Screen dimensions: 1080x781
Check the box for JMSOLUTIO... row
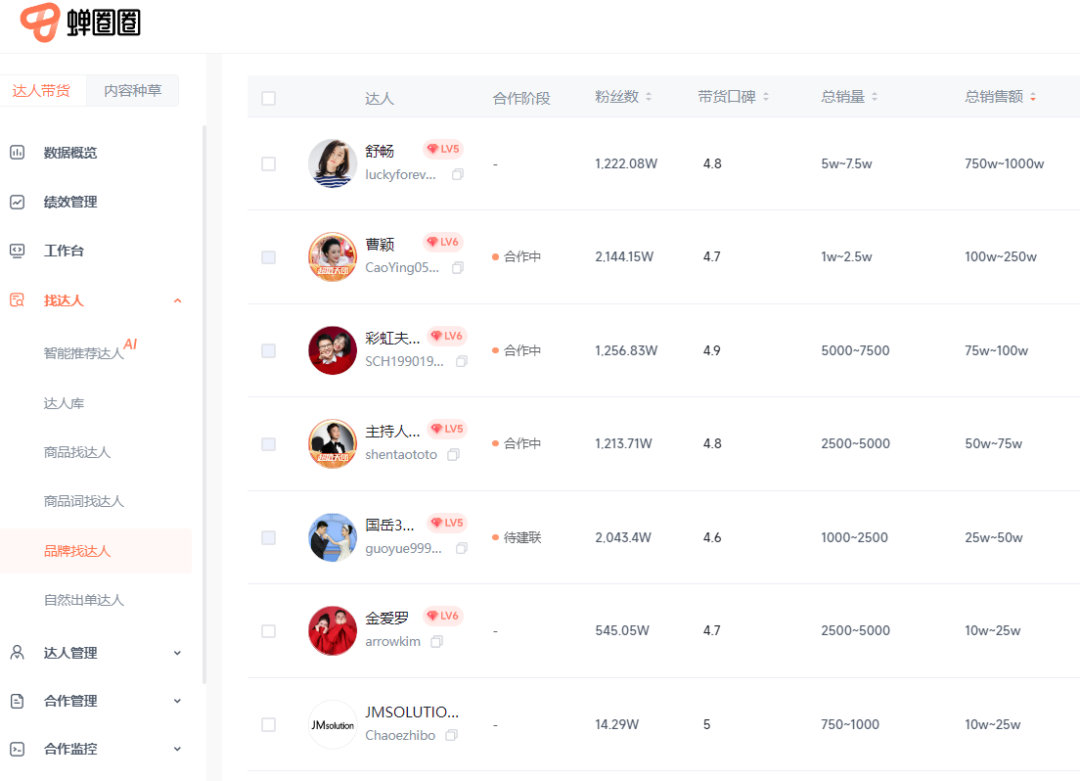point(269,725)
